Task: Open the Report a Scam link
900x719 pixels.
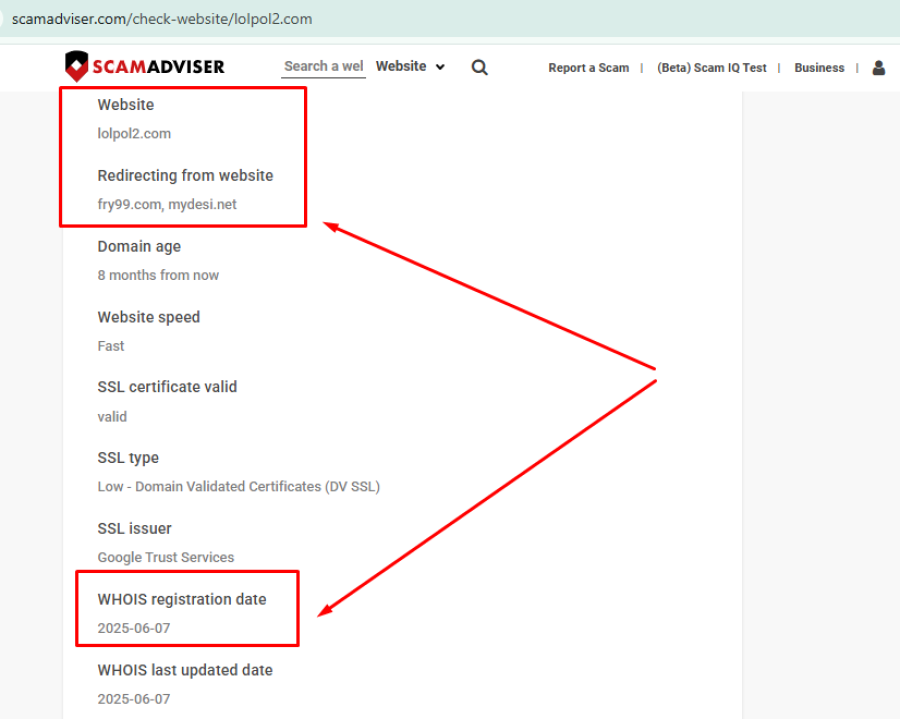Action: pos(588,68)
